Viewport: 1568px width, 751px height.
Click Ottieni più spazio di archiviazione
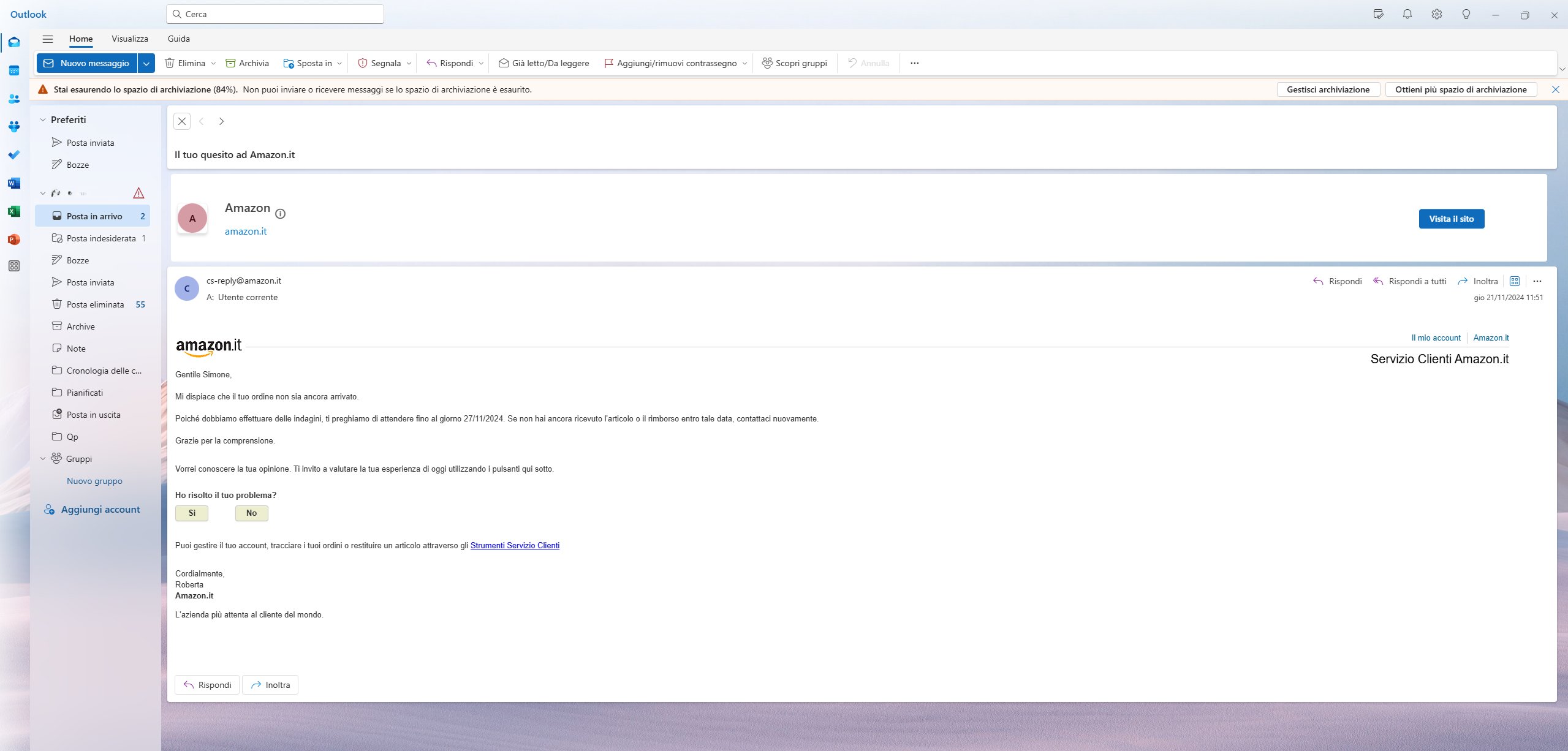tap(1461, 89)
